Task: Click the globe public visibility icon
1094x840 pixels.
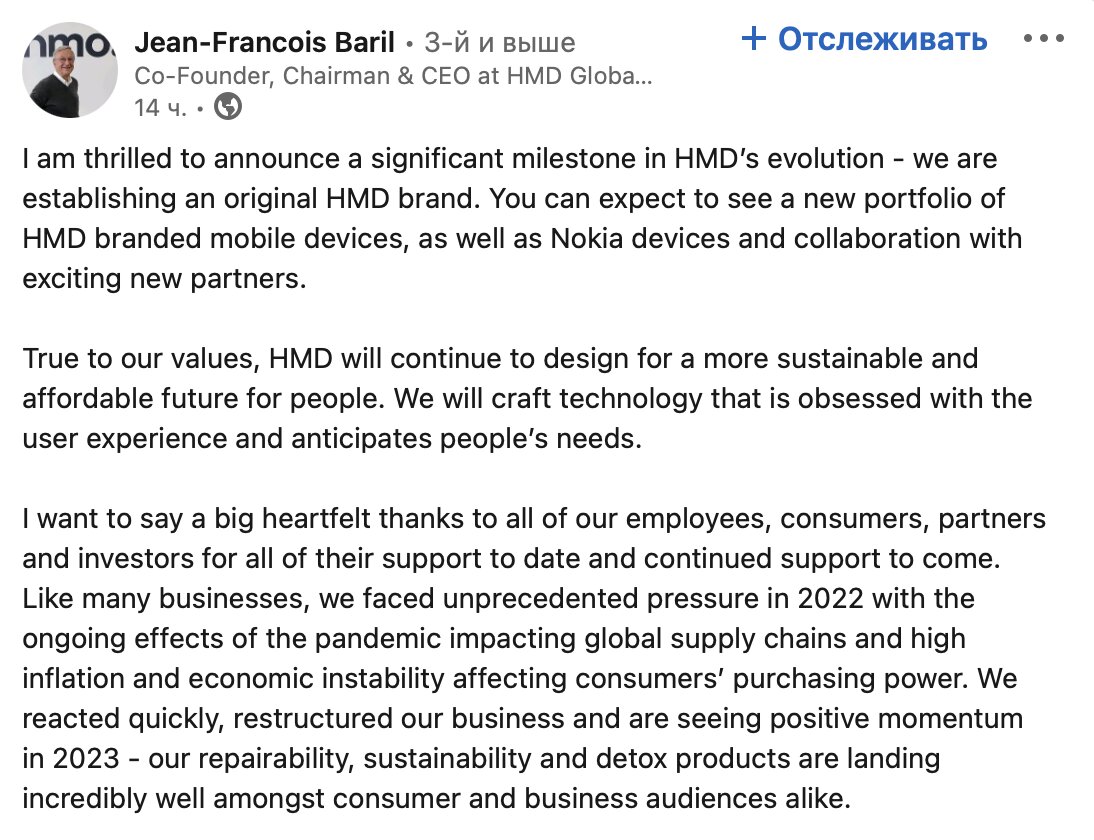Action: pos(227,107)
